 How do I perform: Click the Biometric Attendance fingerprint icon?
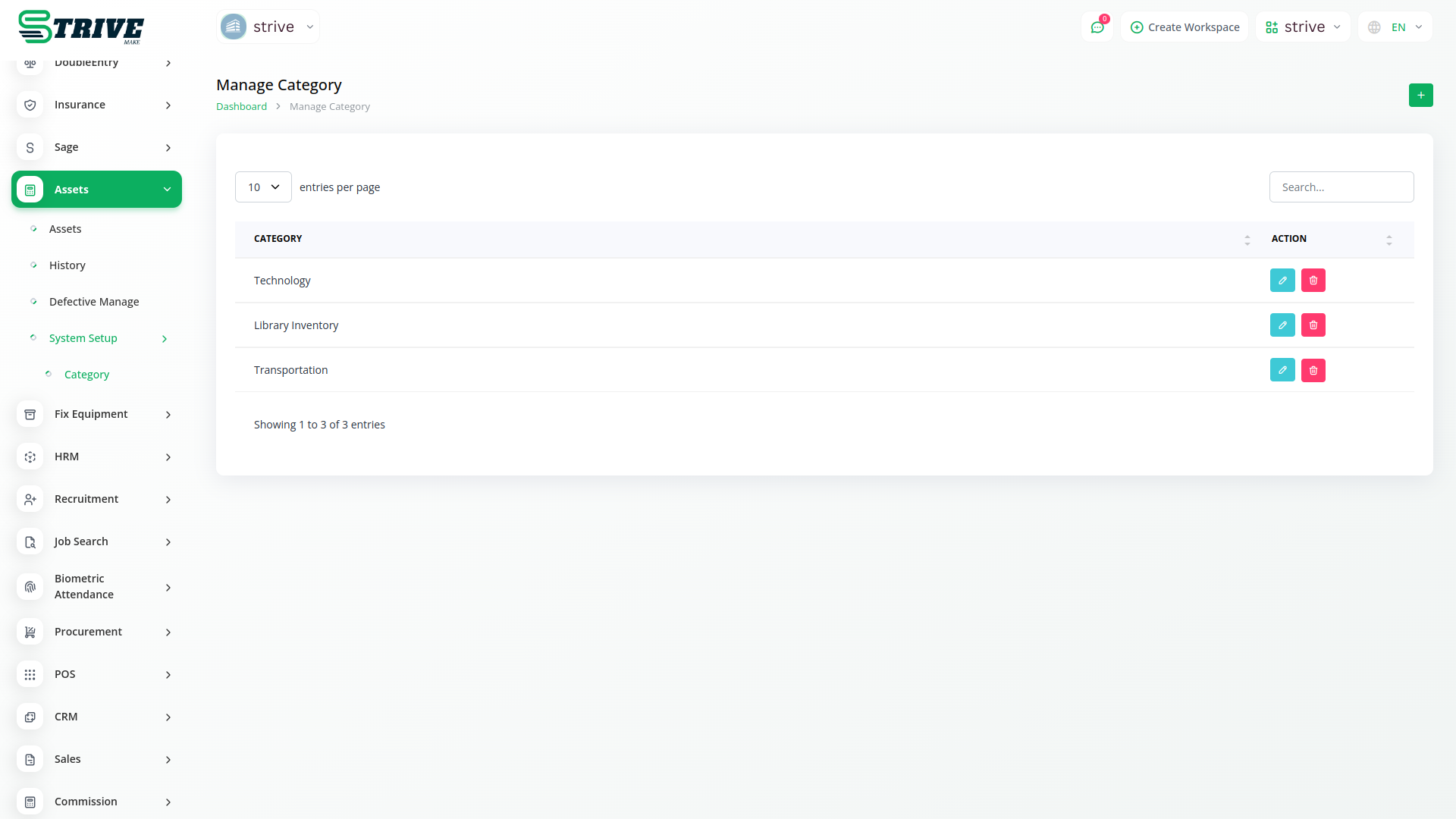[x=30, y=587]
